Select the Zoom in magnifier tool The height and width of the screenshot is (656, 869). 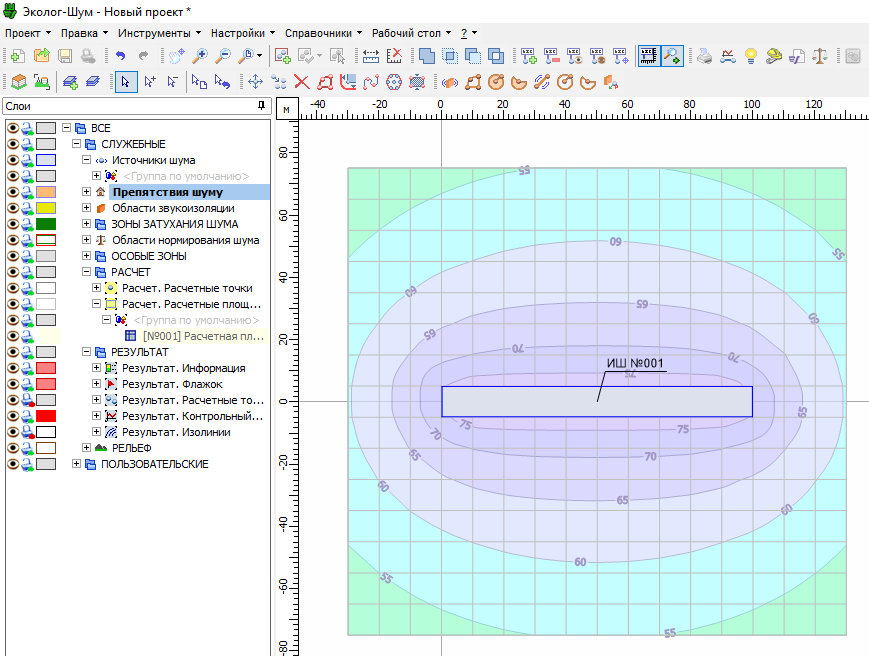point(200,56)
